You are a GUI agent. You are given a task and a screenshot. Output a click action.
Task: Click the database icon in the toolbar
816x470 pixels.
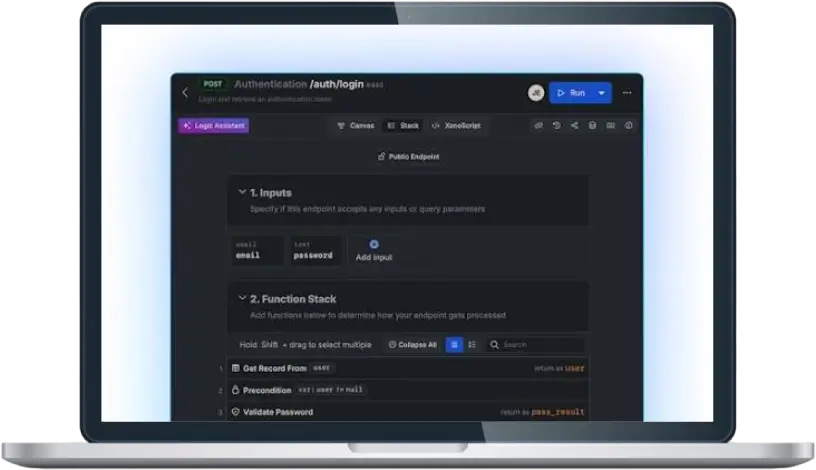tap(592, 125)
